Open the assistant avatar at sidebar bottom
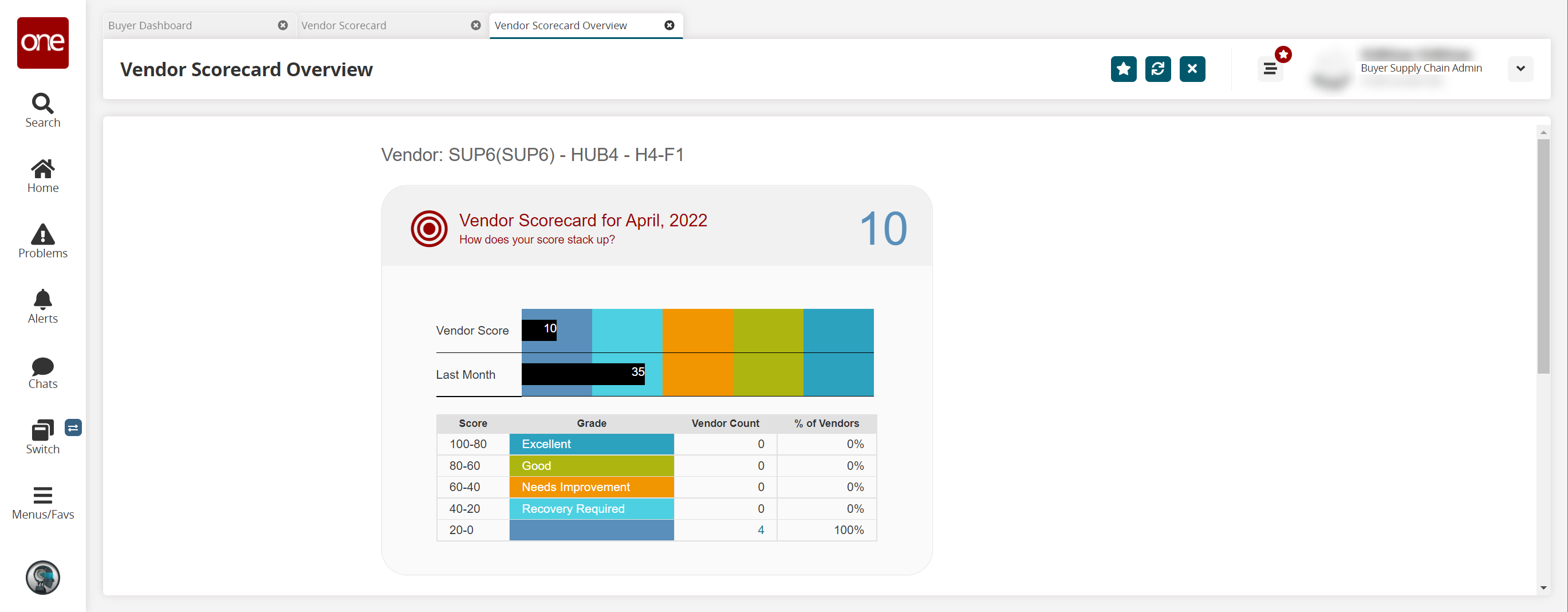The height and width of the screenshot is (612, 1568). tap(42, 577)
